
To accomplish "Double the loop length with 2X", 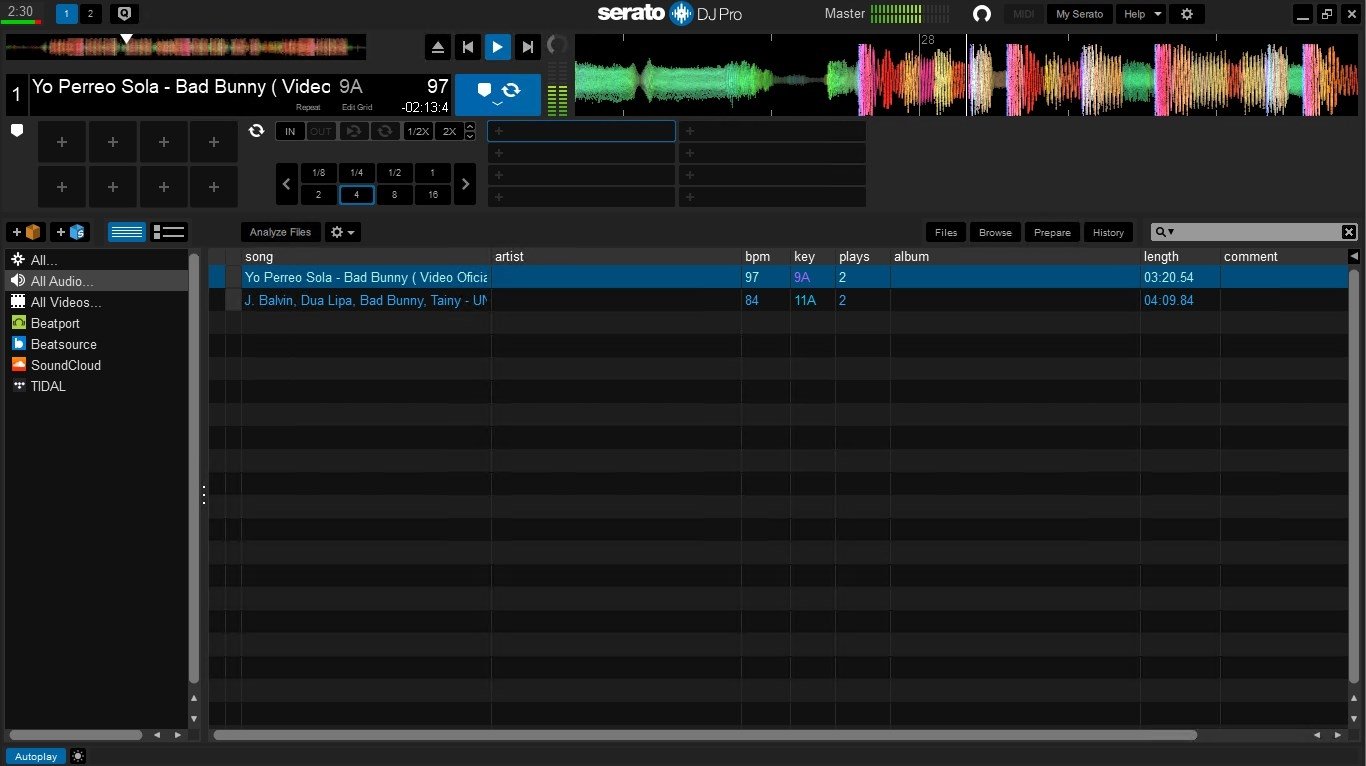I will tap(449, 131).
